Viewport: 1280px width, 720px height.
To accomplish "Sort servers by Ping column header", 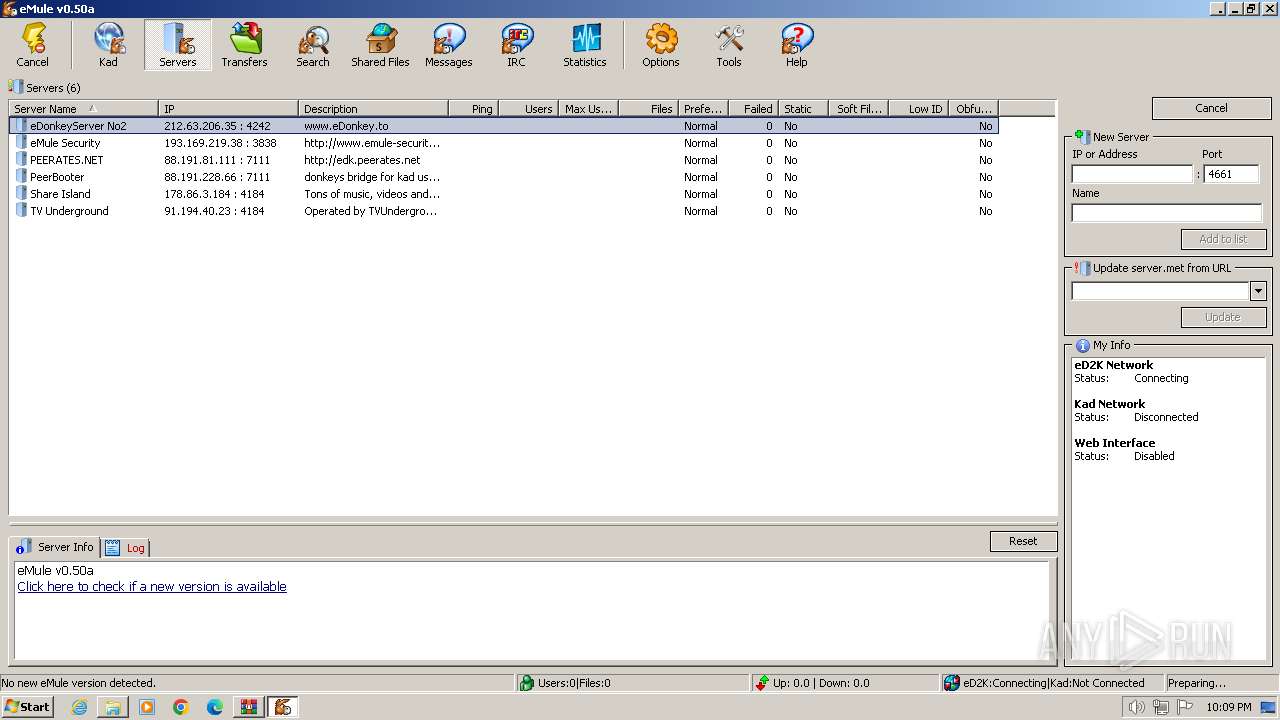I will coord(473,108).
